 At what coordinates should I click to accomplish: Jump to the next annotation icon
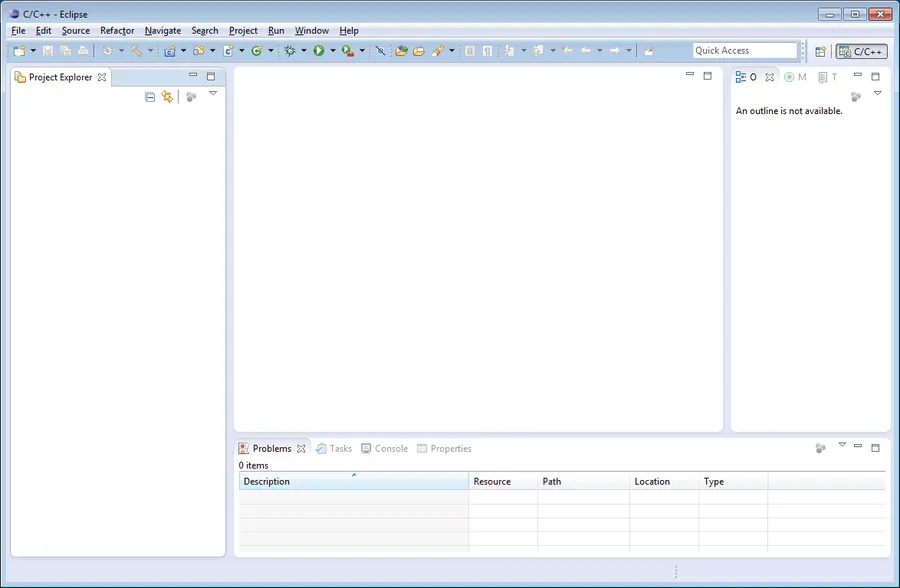click(x=509, y=51)
